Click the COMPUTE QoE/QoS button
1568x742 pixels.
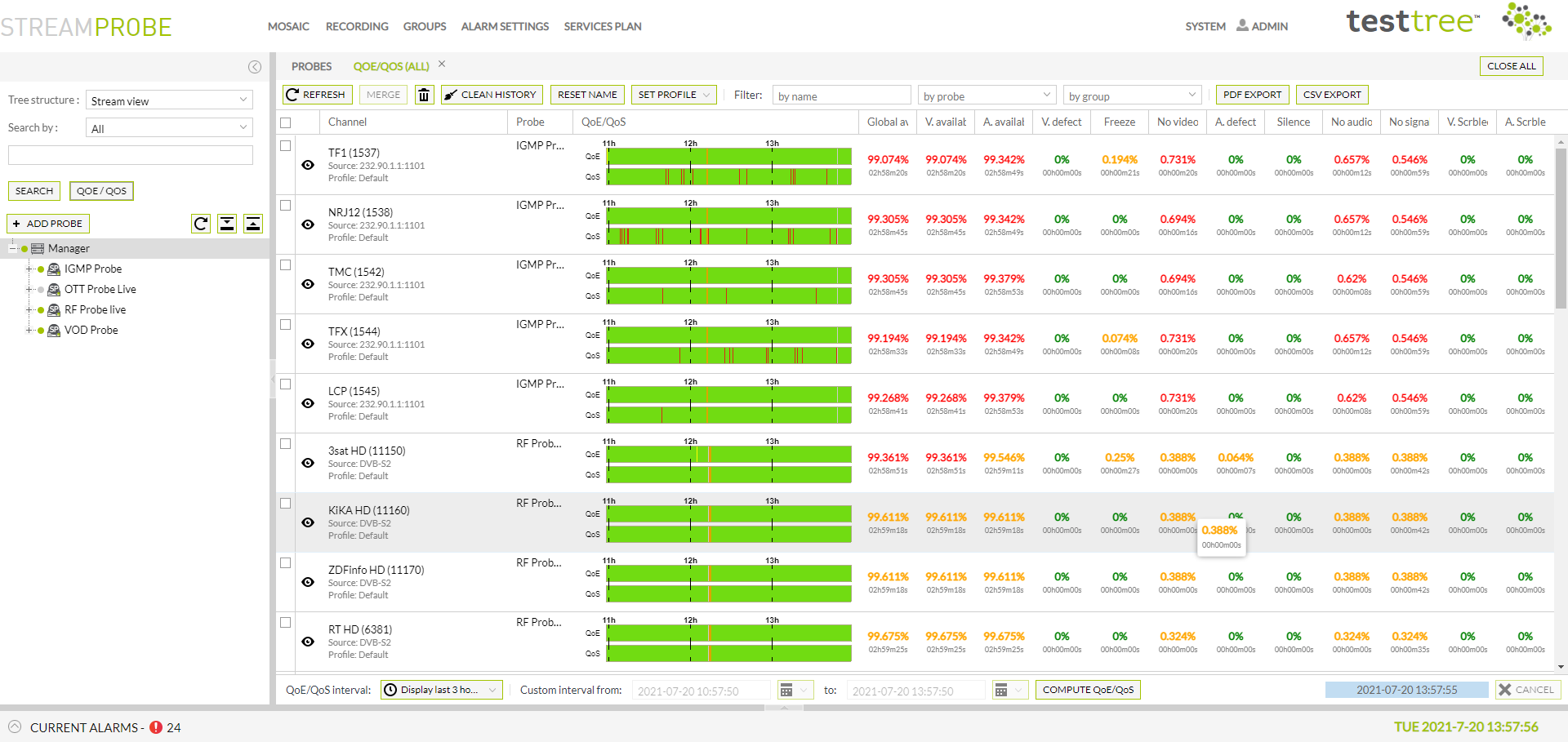[x=1087, y=690]
